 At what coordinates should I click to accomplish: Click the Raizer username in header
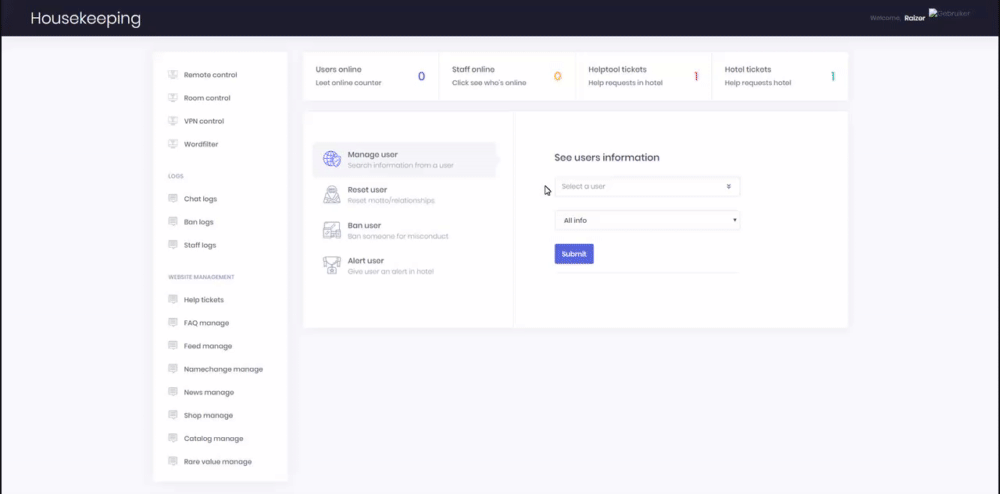tap(915, 18)
